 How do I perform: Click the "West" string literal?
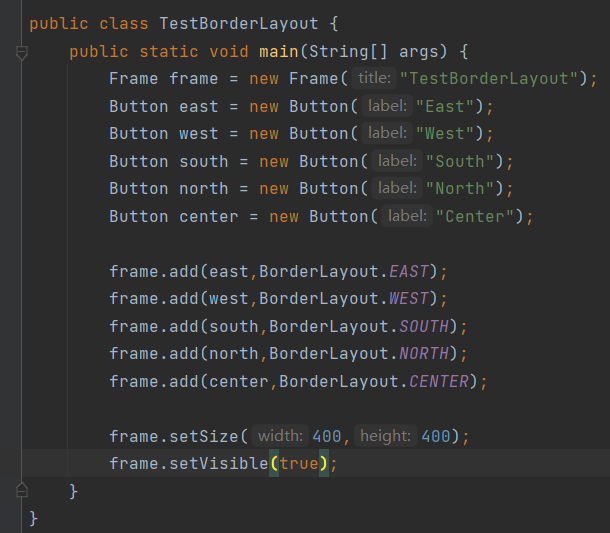(445, 133)
